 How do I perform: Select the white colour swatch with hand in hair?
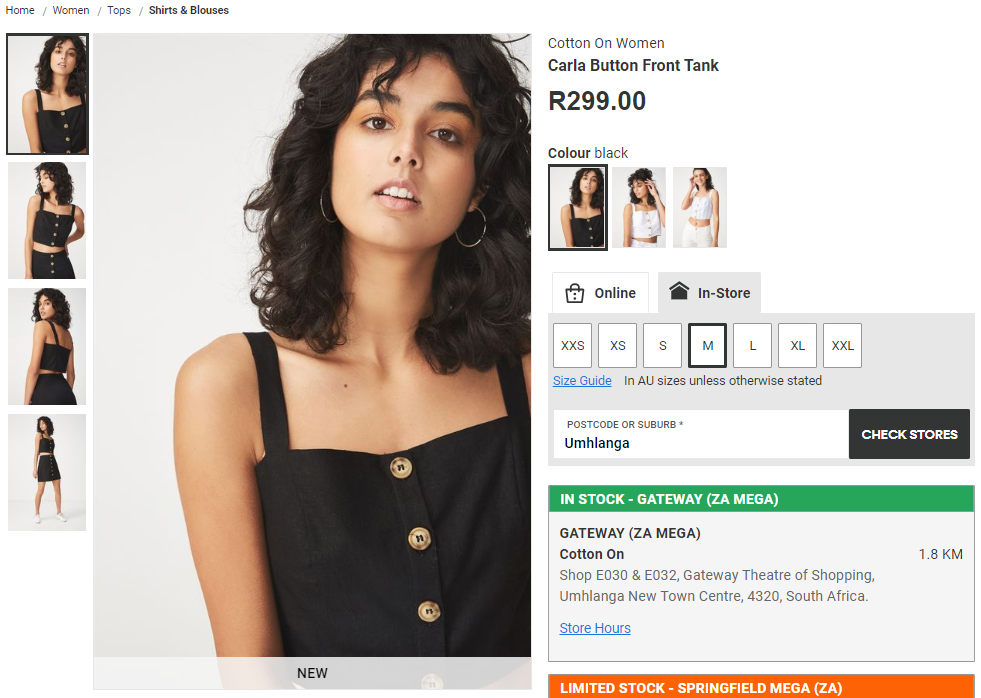pyautogui.click(x=639, y=208)
